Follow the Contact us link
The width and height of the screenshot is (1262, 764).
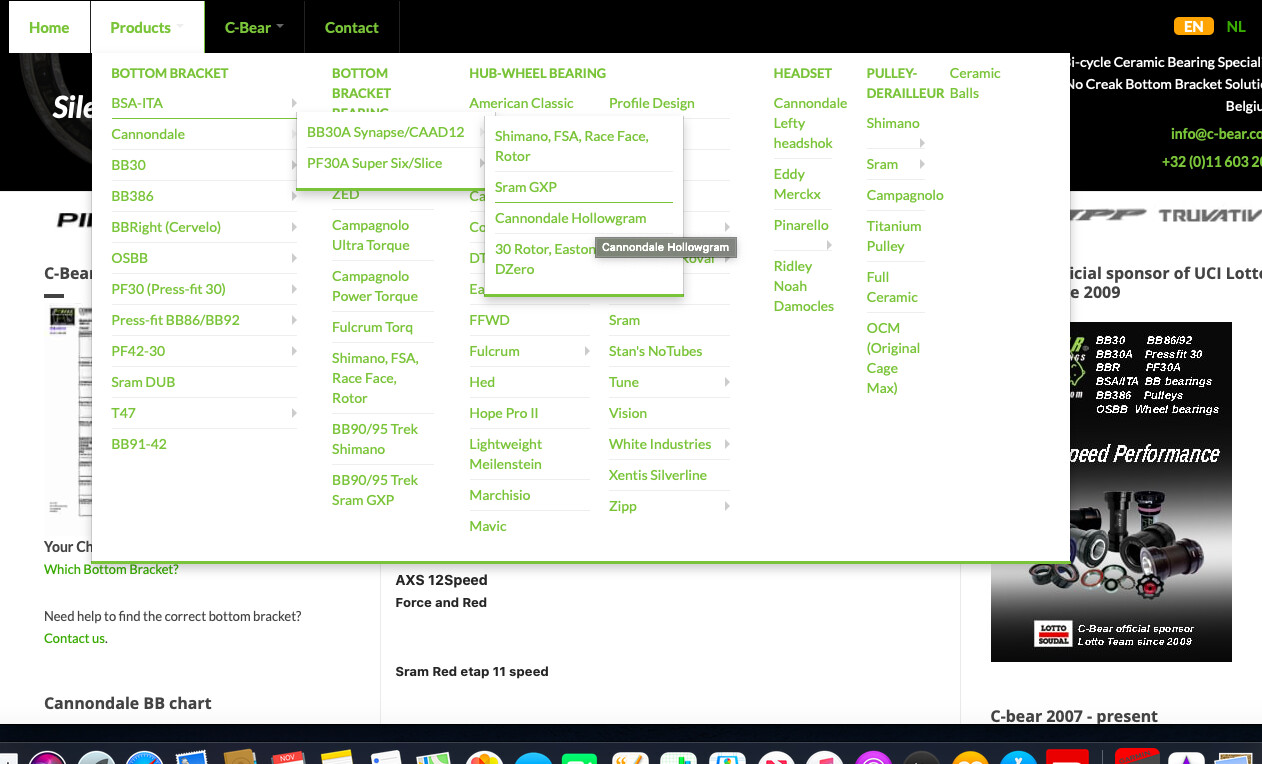point(74,638)
